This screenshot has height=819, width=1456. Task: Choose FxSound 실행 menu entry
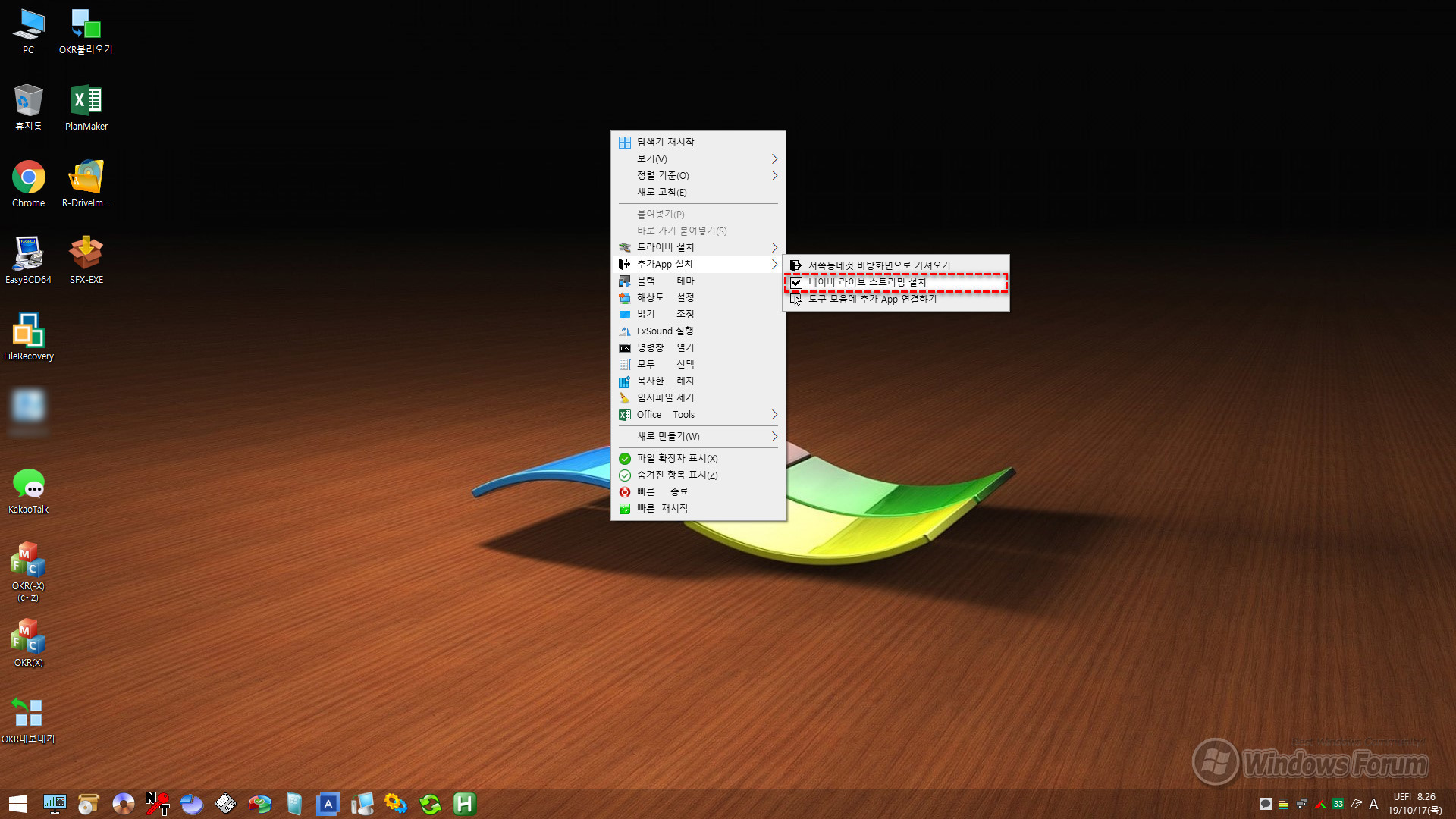coord(698,331)
